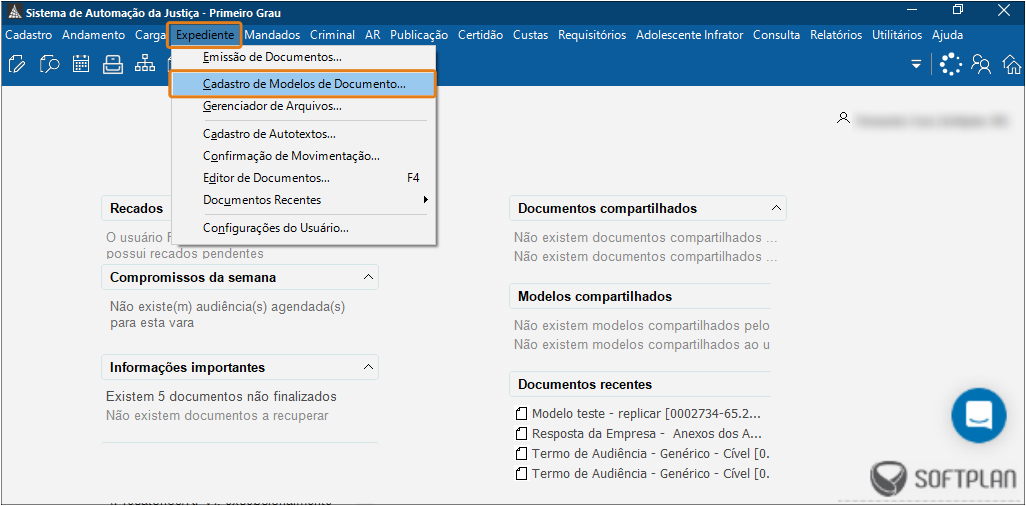Open recent document Resposta da Empresa
Screen dimensions: 1026x506
coord(646,433)
